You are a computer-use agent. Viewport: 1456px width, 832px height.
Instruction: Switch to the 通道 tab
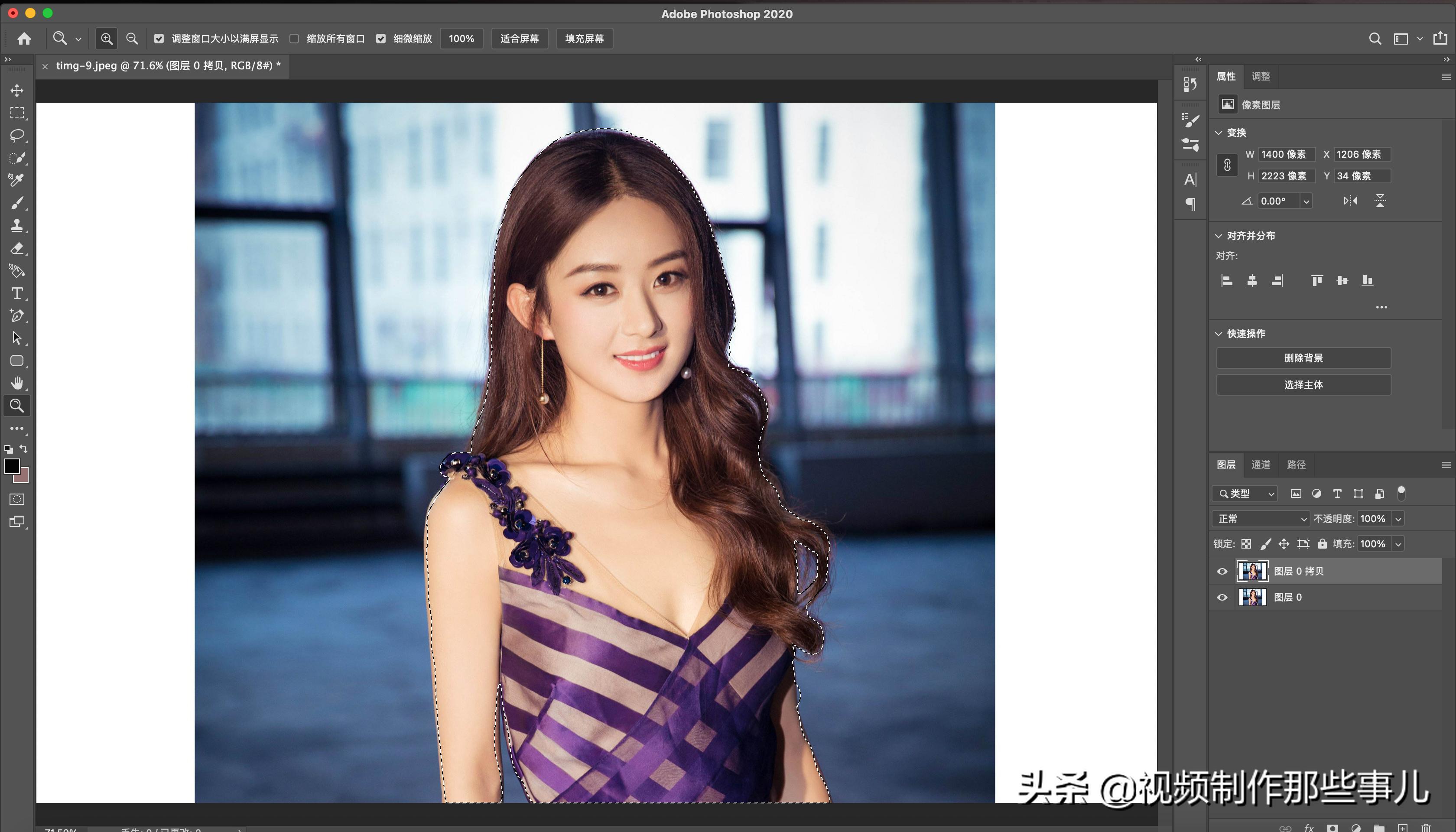1261,465
